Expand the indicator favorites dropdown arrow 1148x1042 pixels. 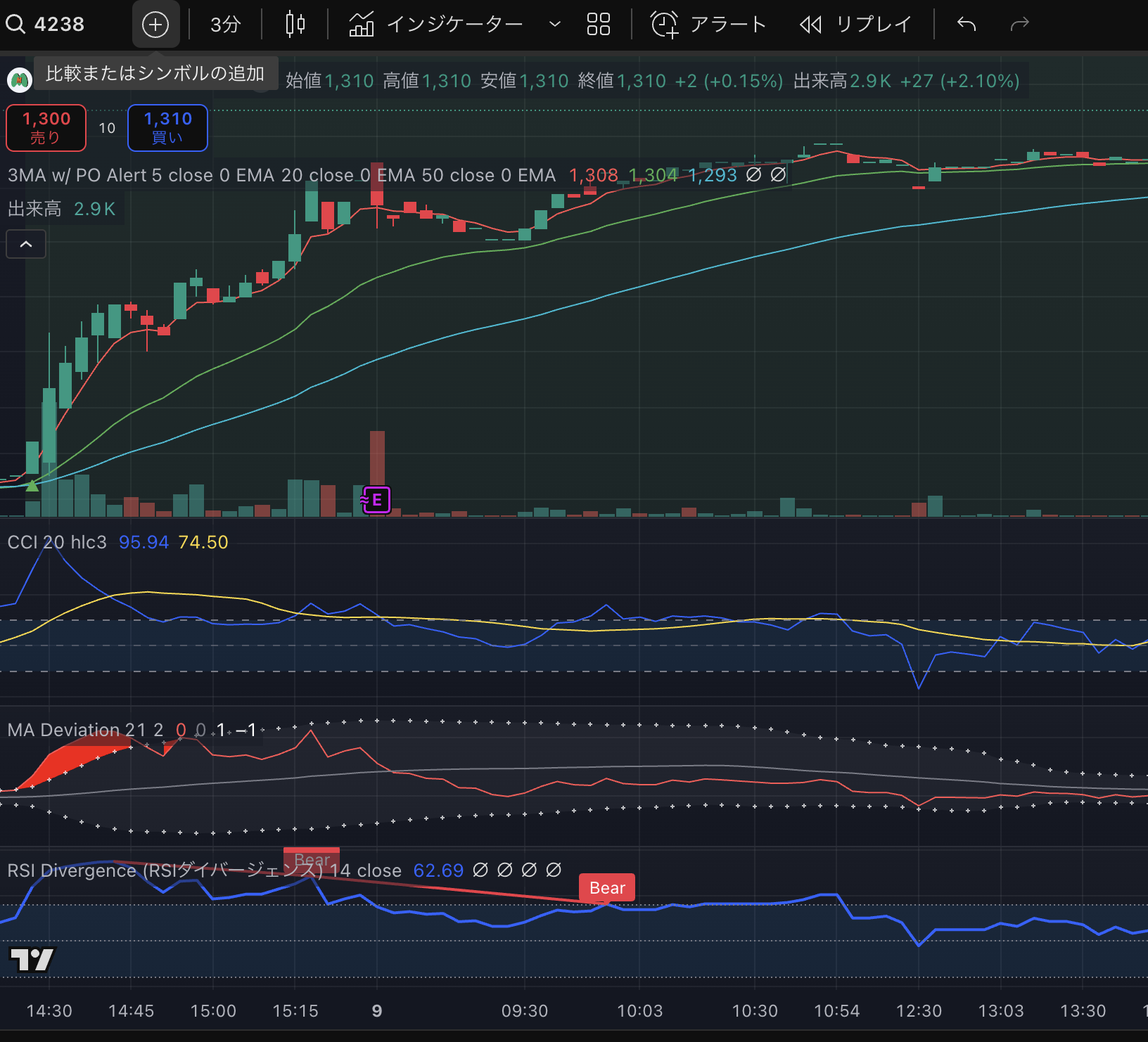[555, 25]
